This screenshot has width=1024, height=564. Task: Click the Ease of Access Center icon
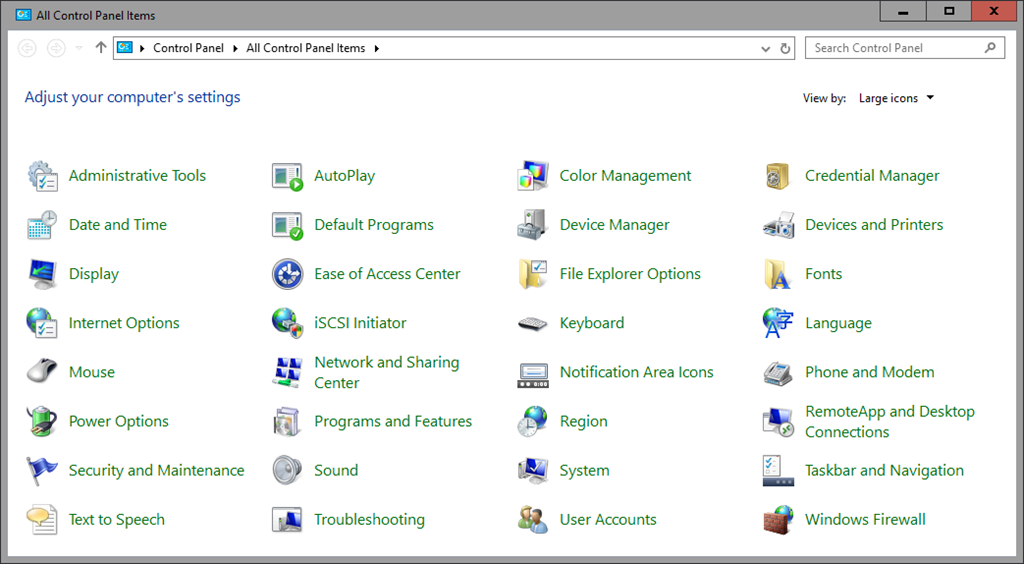(x=287, y=274)
